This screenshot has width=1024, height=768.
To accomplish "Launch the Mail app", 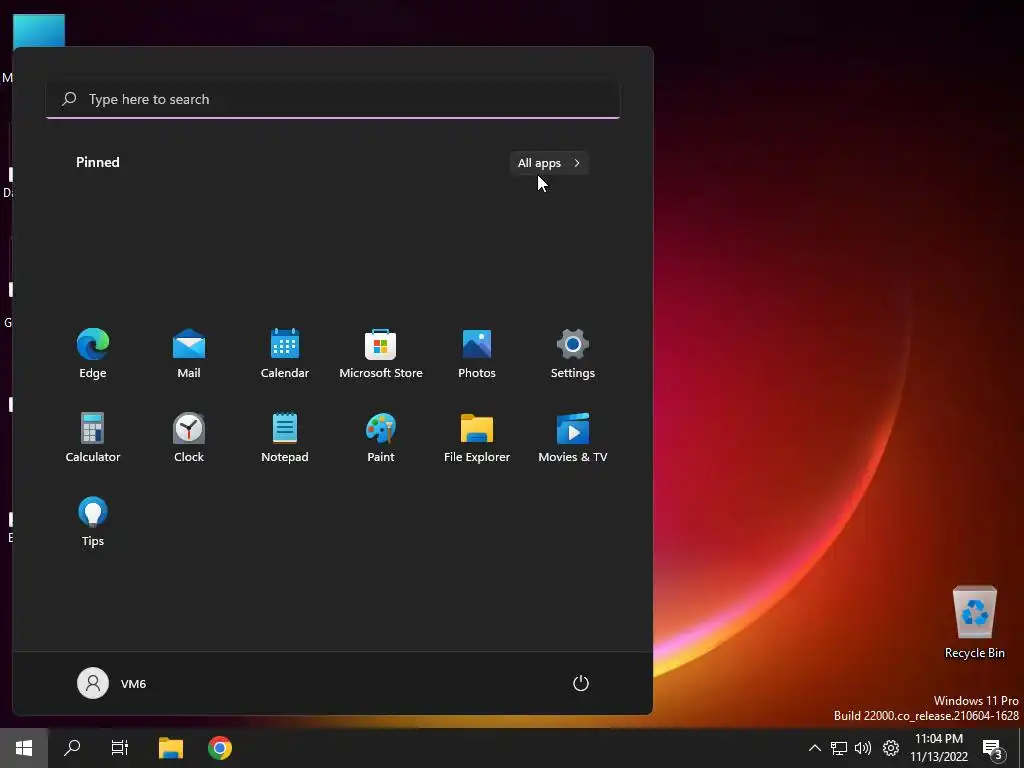I will pyautogui.click(x=189, y=353).
